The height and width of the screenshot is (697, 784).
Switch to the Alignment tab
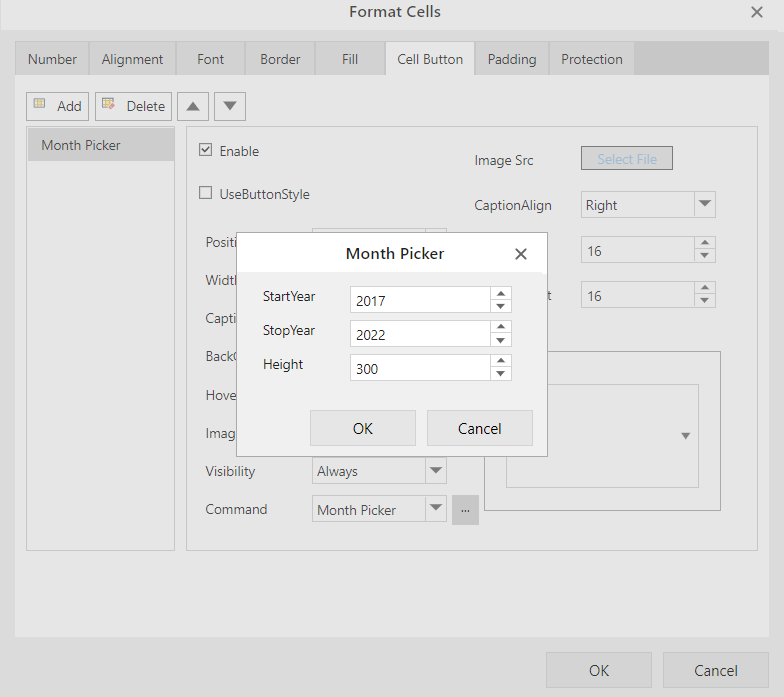tap(132, 59)
